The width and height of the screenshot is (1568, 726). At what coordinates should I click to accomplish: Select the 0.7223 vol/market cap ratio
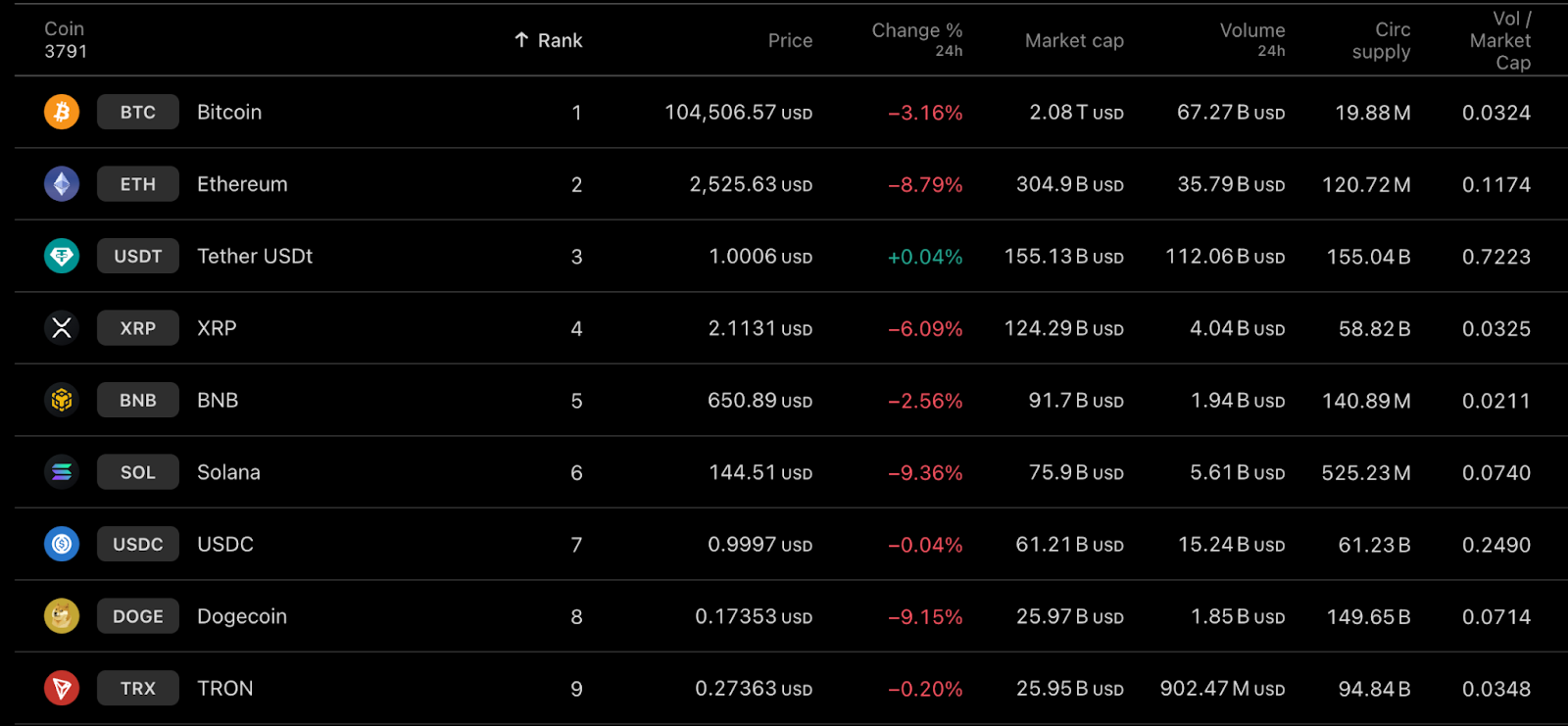(1496, 257)
